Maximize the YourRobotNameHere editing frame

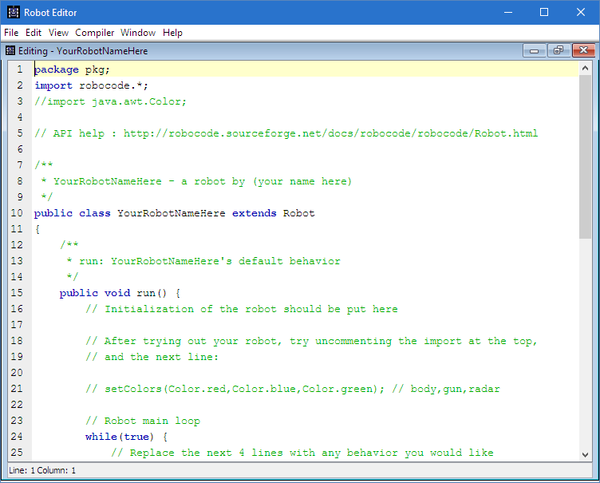click(558, 50)
